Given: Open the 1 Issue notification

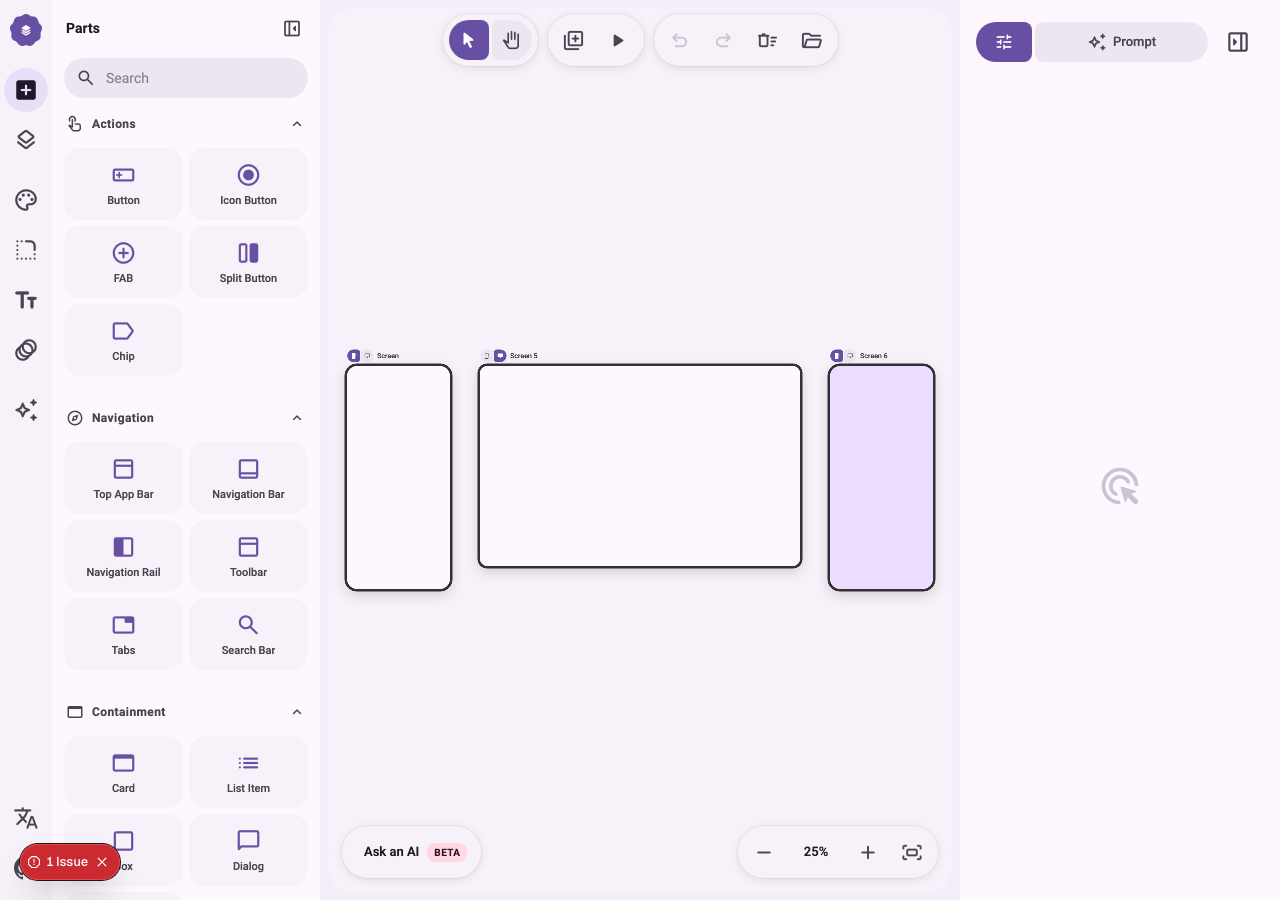Looking at the screenshot, I should [58, 862].
